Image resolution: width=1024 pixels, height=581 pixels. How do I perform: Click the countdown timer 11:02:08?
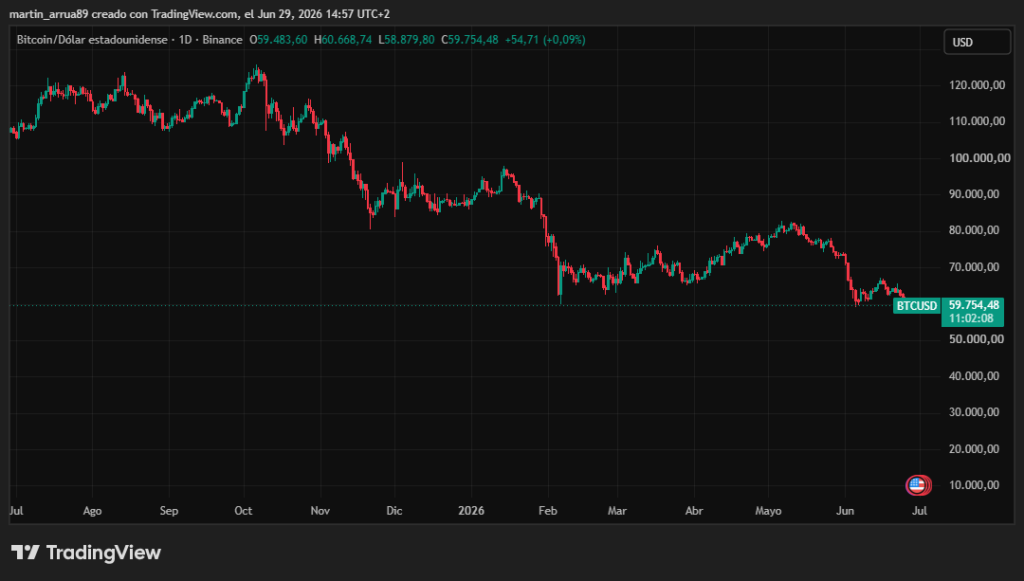[x=971, y=319]
